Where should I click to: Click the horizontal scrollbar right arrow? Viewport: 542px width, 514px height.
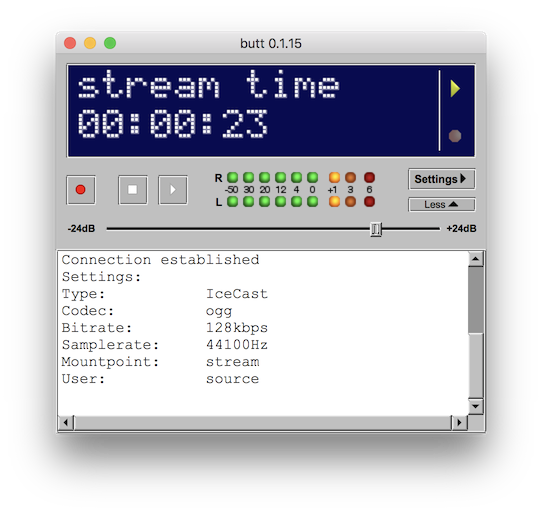459,422
